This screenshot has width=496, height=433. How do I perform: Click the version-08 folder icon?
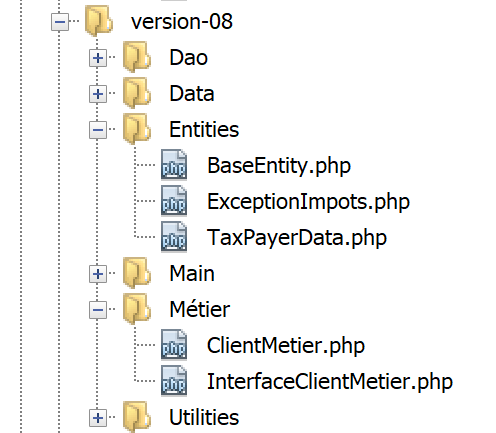tap(99, 21)
